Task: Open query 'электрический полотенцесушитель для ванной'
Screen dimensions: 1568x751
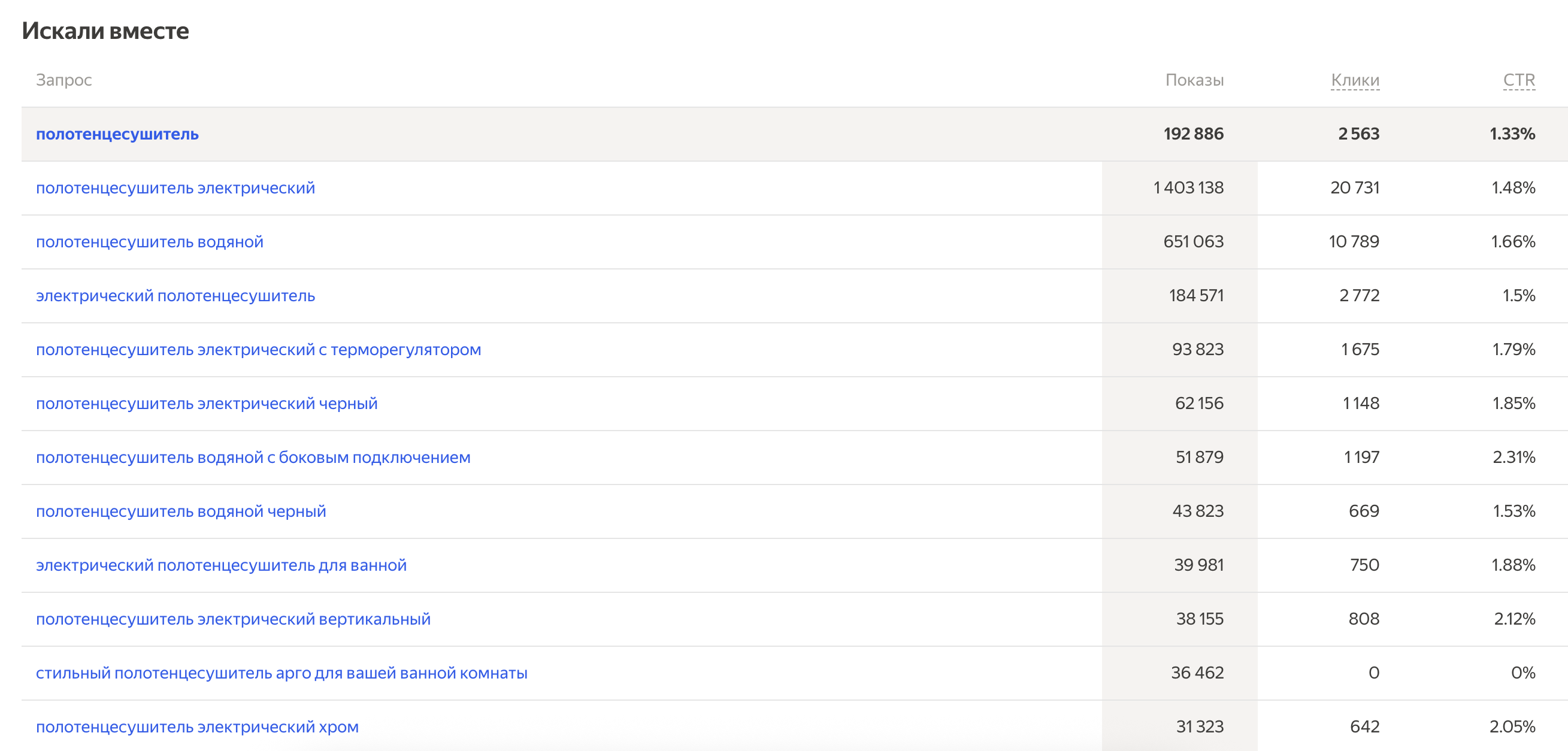Action: (221, 565)
